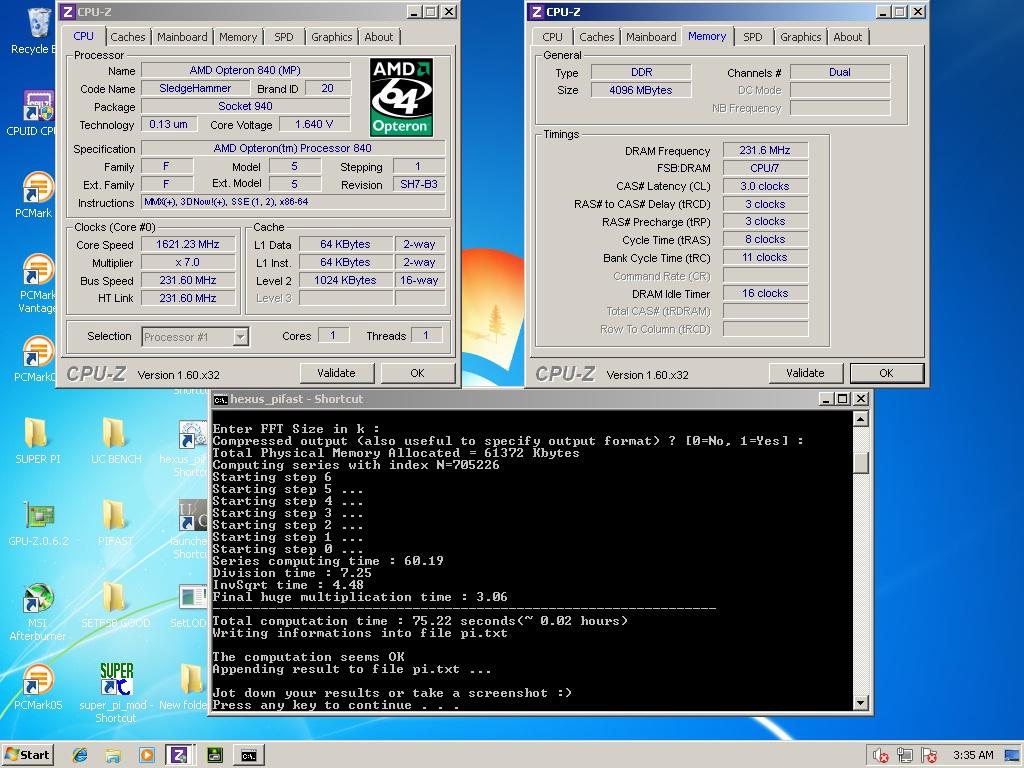Expand the Processor #1 selection dropdown
The height and width of the screenshot is (768, 1024).
point(241,337)
